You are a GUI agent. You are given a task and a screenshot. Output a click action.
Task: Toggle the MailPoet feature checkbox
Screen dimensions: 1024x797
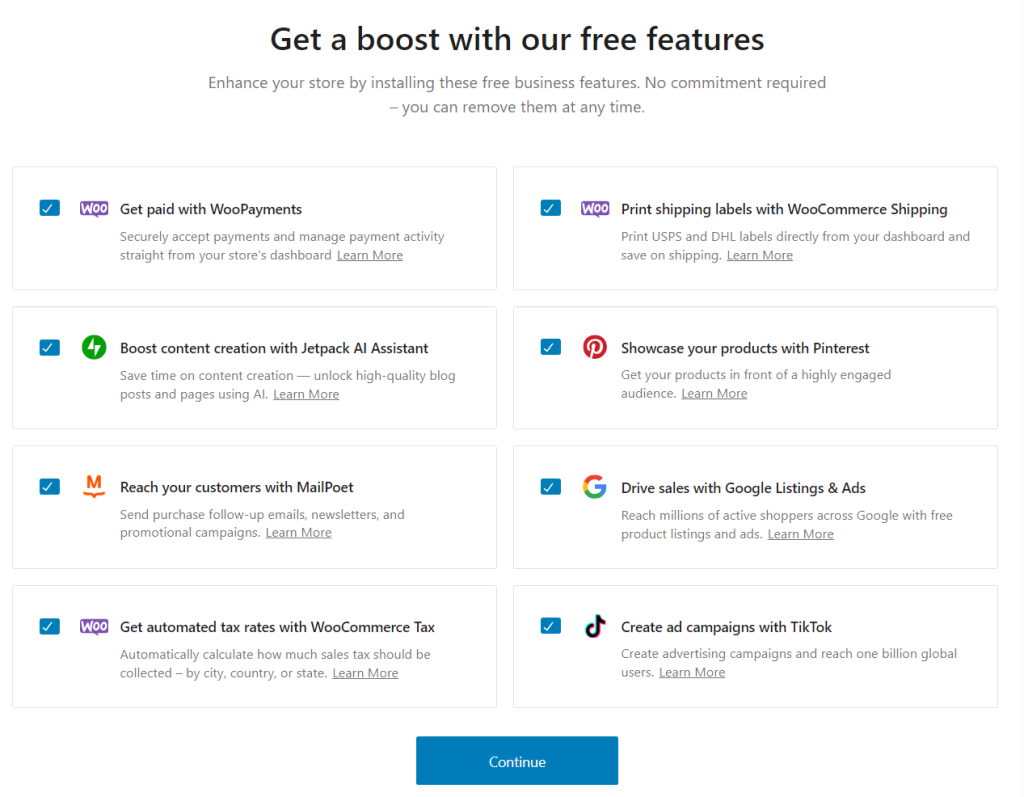tap(49, 486)
